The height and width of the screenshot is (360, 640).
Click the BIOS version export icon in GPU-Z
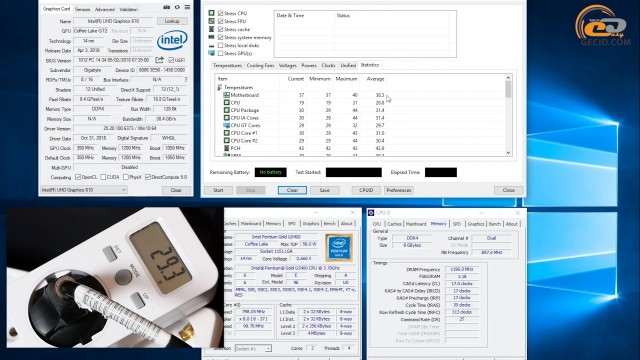[x=160, y=60]
